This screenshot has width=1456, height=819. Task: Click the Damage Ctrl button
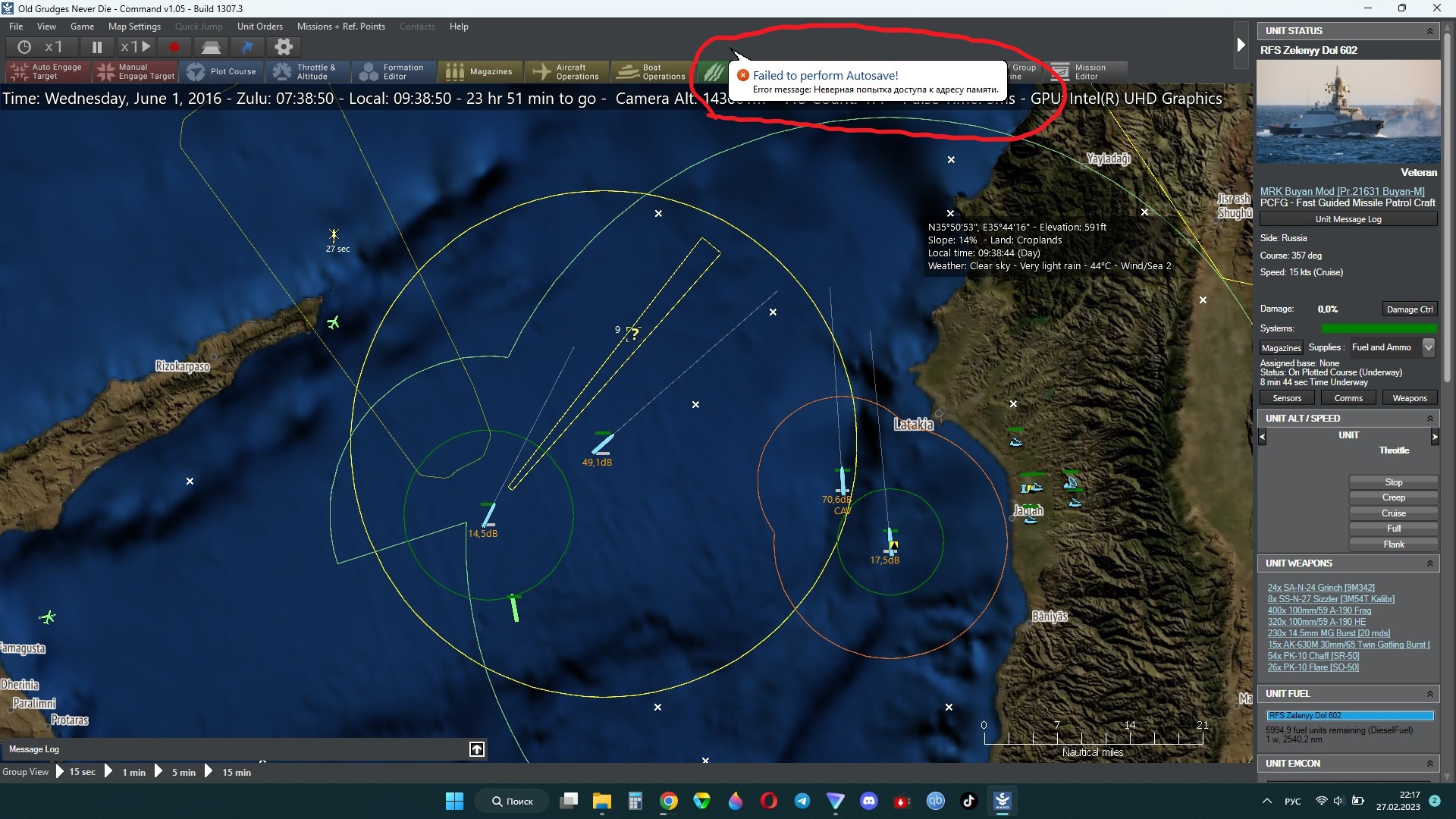pos(1409,309)
